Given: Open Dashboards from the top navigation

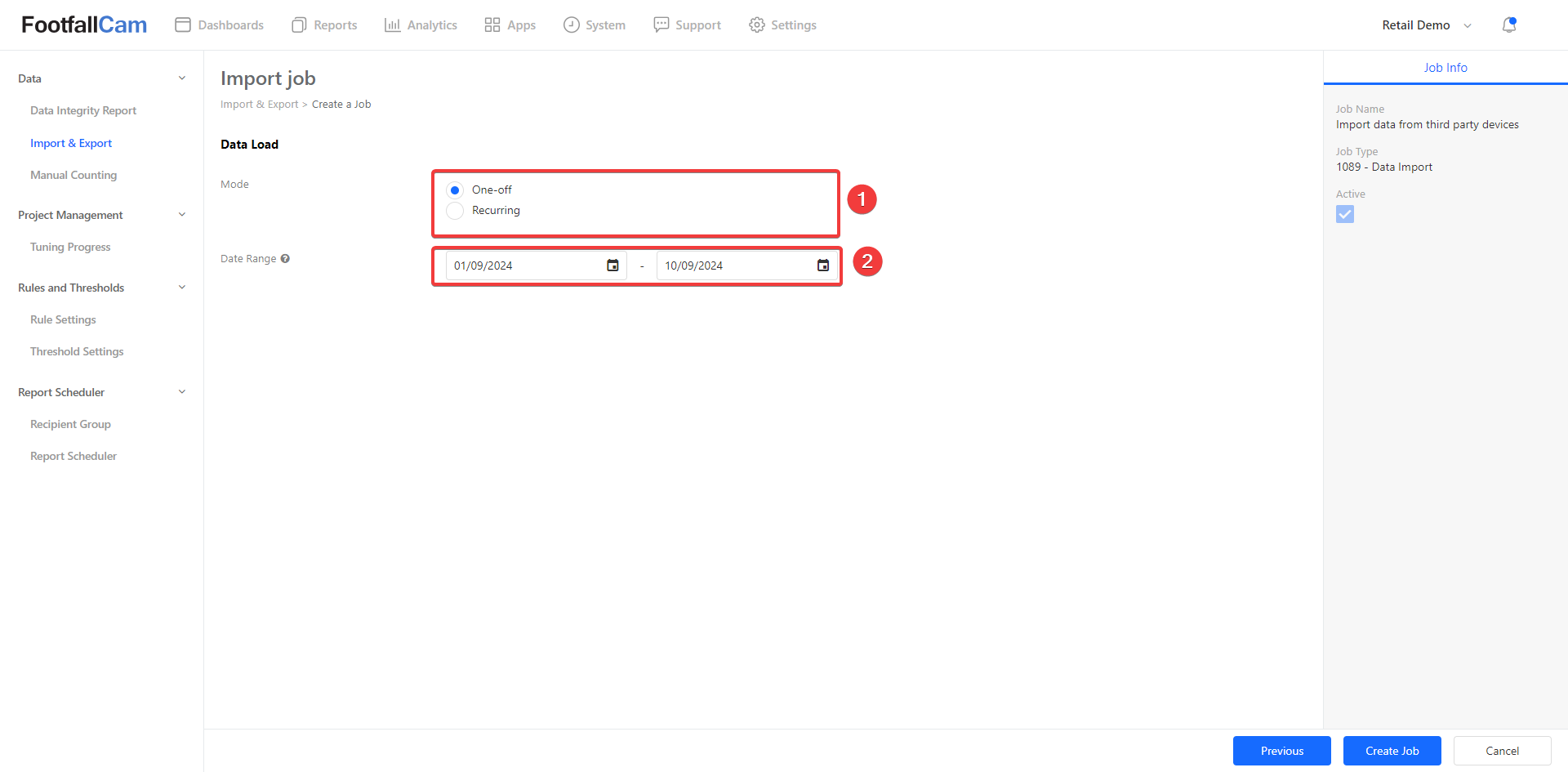Looking at the screenshot, I should click(219, 25).
